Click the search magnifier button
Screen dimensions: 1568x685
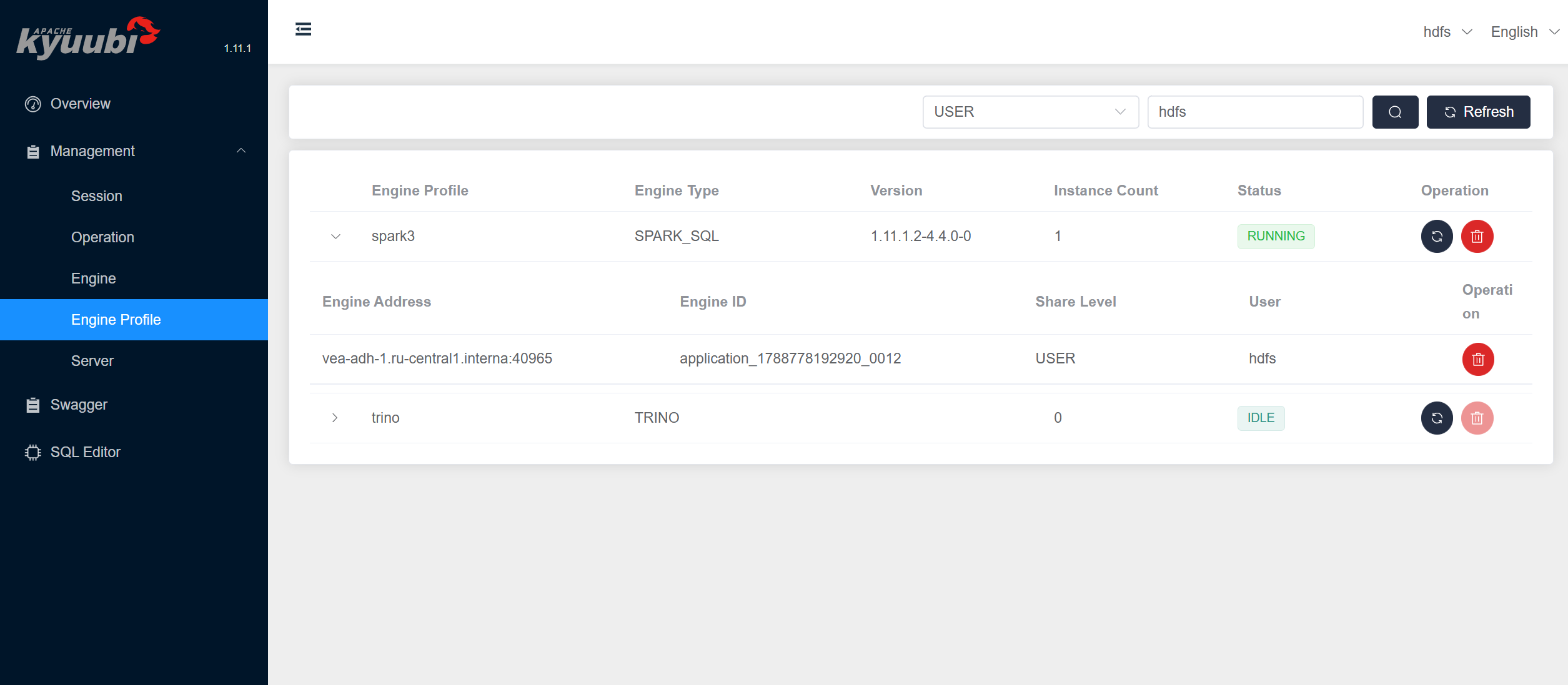[1395, 112]
